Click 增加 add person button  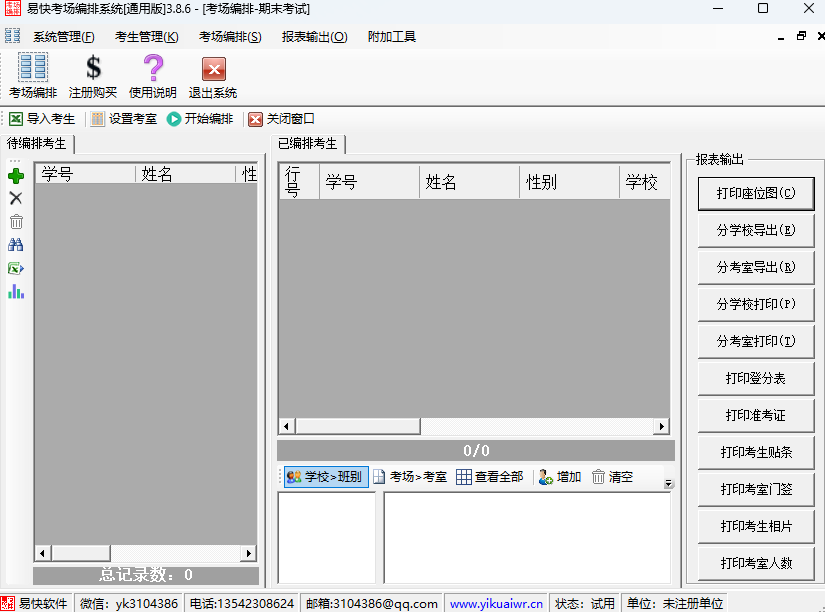click(560, 477)
